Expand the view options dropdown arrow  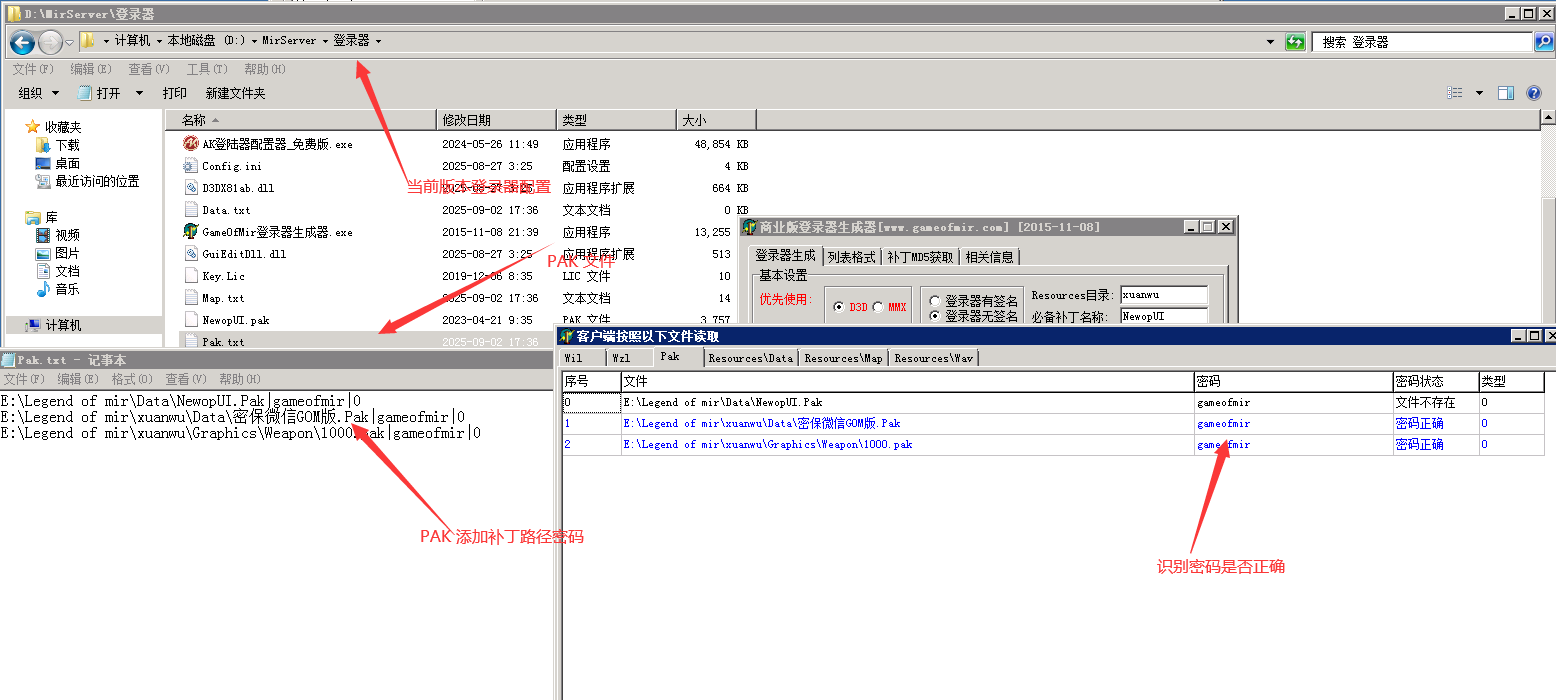click(x=1479, y=93)
